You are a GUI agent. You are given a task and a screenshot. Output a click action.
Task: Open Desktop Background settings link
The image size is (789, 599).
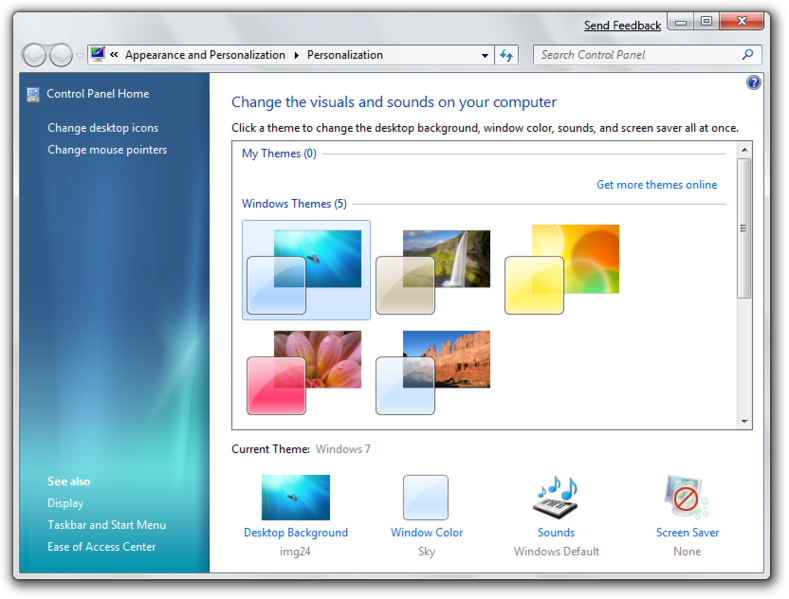(x=296, y=533)
